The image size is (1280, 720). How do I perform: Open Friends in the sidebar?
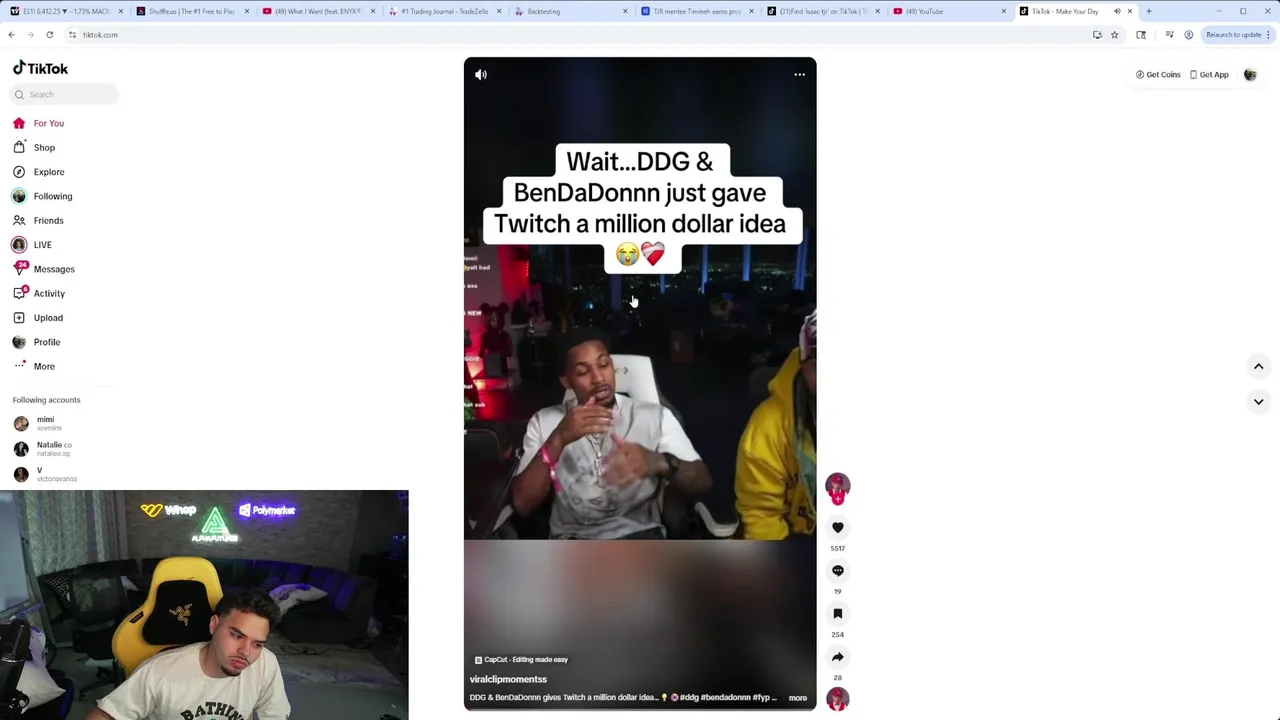pyautogui.click(x=38, y=220)
